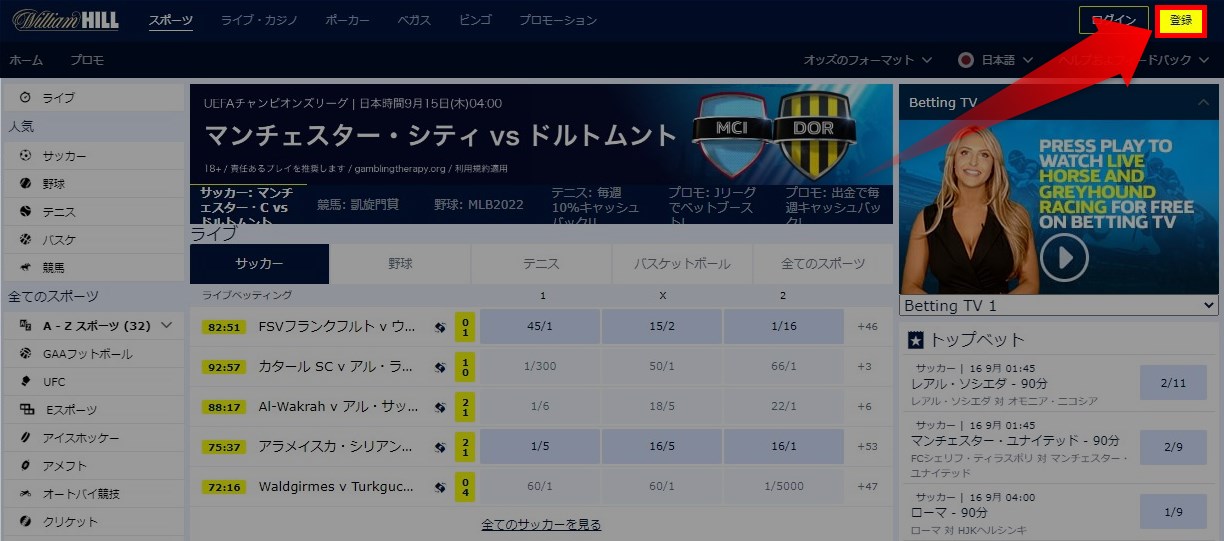Click soccer icon on カタール SC row
Screen dimensions: 1224x541
pyautogui.click(x=440, y=367)
